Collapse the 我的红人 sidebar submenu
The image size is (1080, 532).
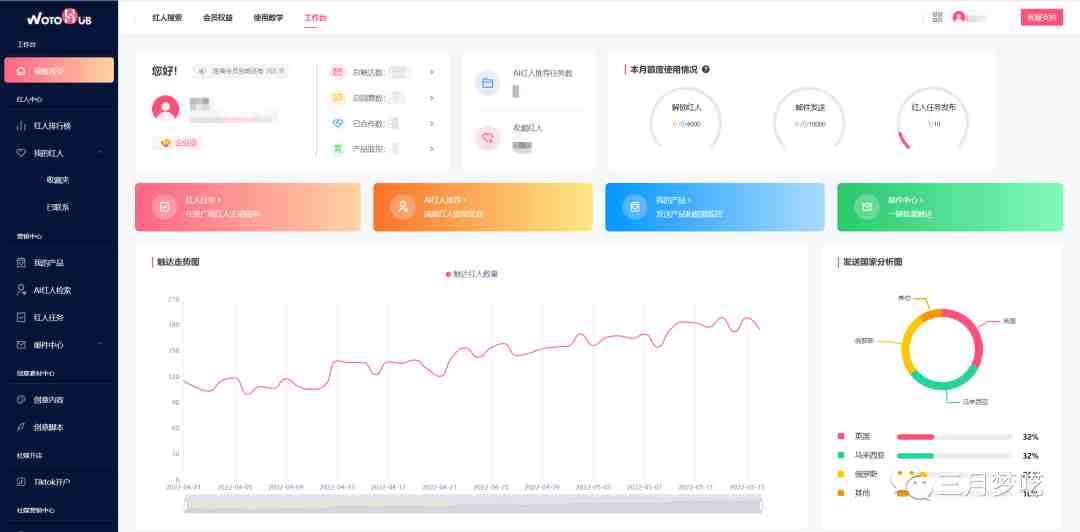click(x=101, y=153)
